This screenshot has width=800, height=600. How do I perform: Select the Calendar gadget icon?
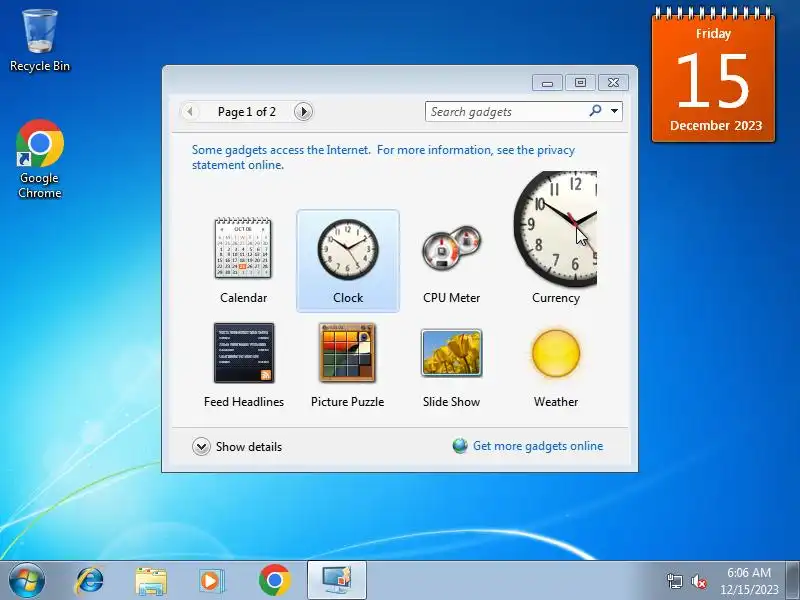(x=243, y=248)
